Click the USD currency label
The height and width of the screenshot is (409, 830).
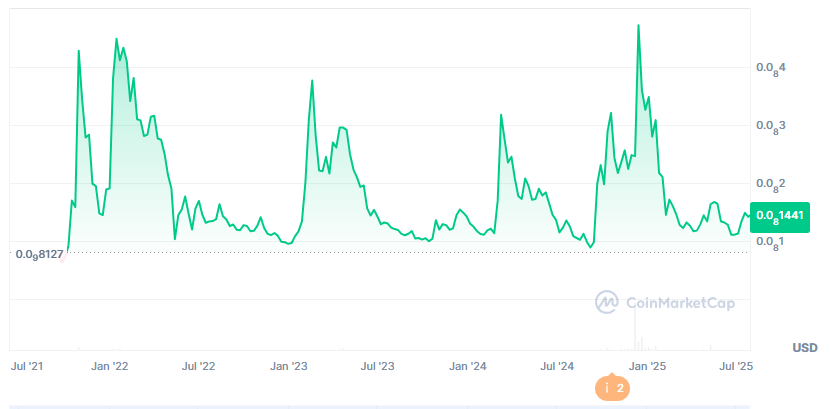pyautogui.click(x=805, y=348)
